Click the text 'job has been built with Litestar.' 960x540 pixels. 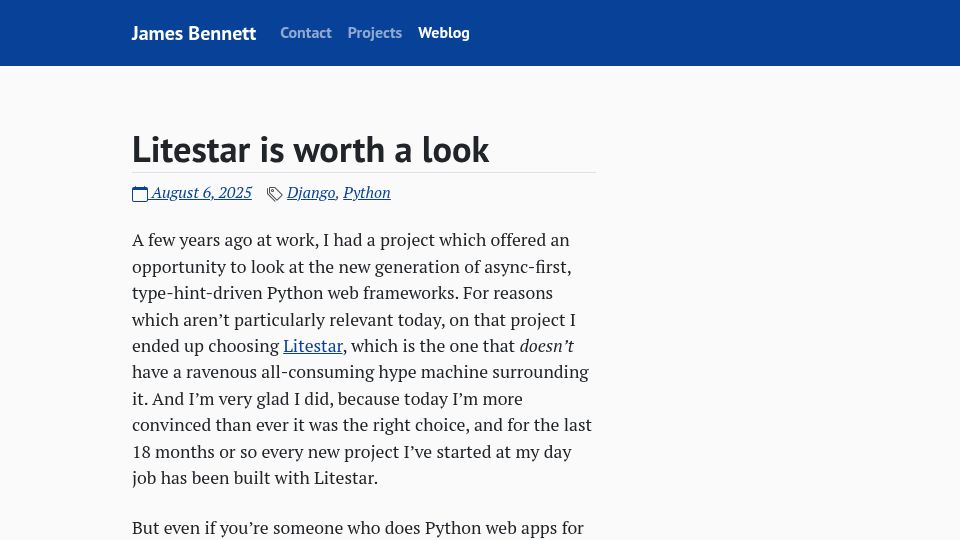click(255, 478)
